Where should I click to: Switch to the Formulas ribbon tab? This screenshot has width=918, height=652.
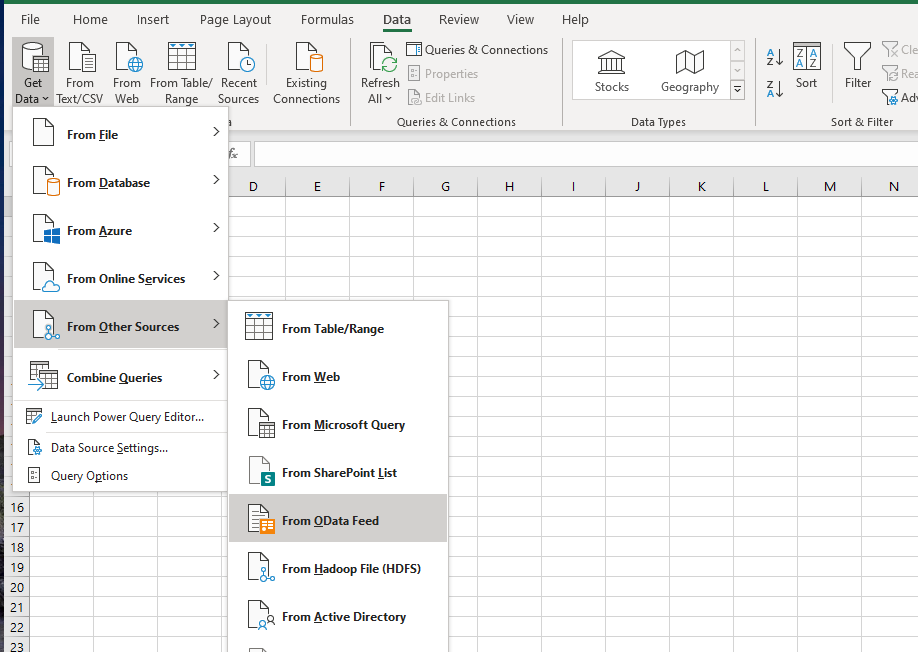coord(327,19)
